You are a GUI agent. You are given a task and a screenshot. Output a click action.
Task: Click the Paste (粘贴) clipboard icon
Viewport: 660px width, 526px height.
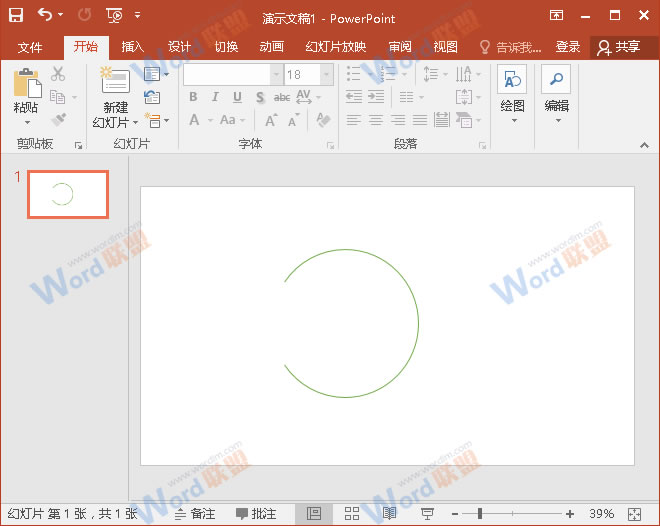click(x=26, y=84)
